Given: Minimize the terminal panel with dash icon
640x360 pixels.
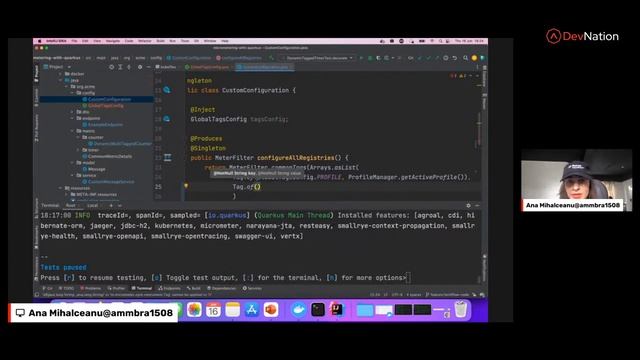Looking at the screenshot, I should pos(477,206).
